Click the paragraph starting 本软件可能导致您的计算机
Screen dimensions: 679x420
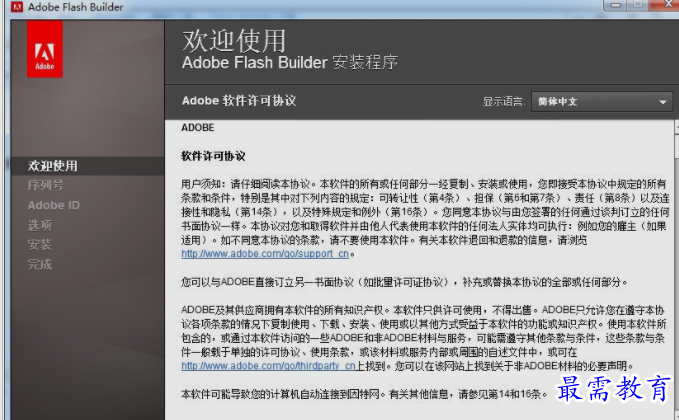point(364,394)
